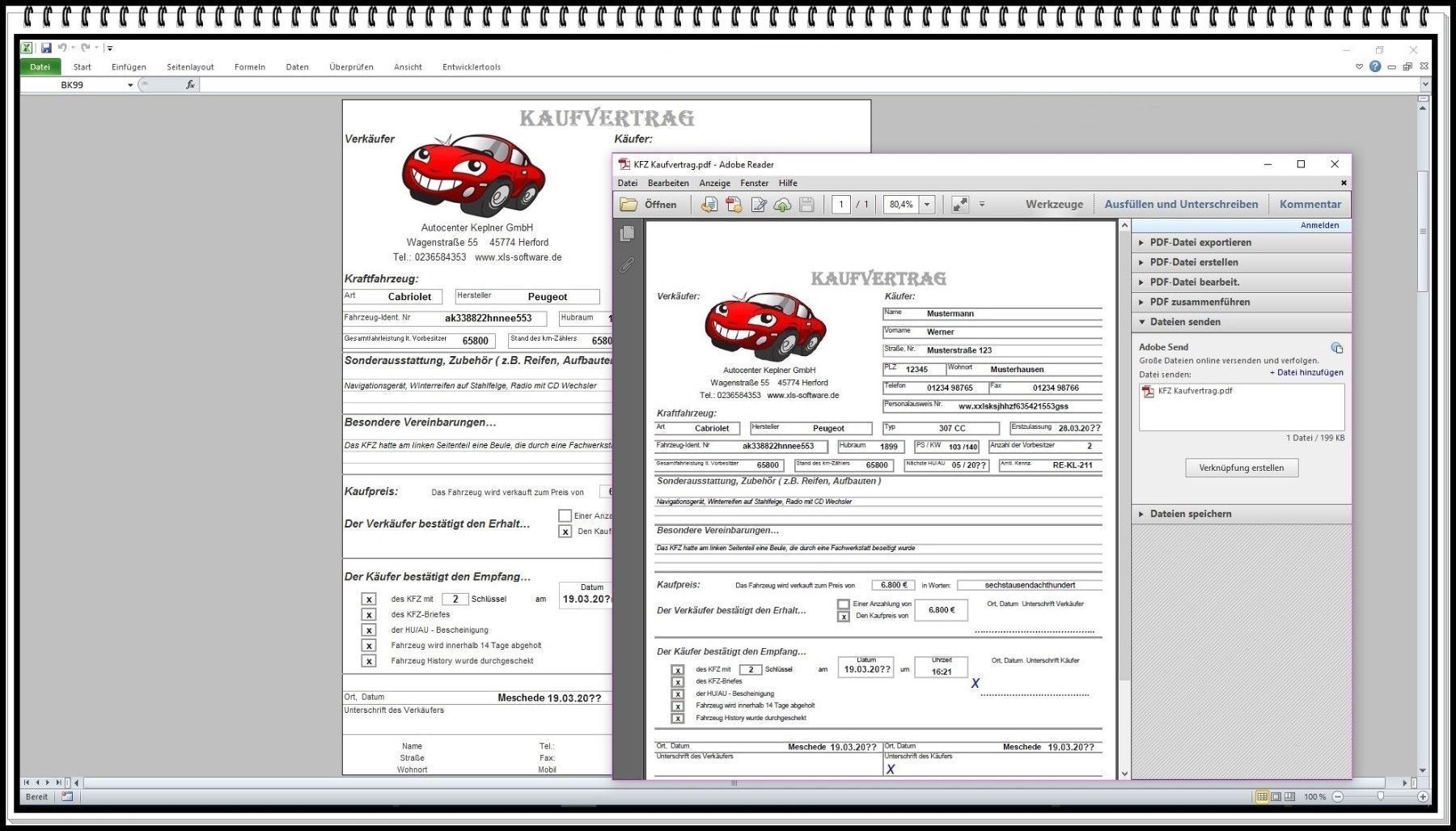Image resolution: width=1456 pixels, height=831 pixels.
Task: Click the fullscreen reading mode arrows icon
Action: point(960,205)
